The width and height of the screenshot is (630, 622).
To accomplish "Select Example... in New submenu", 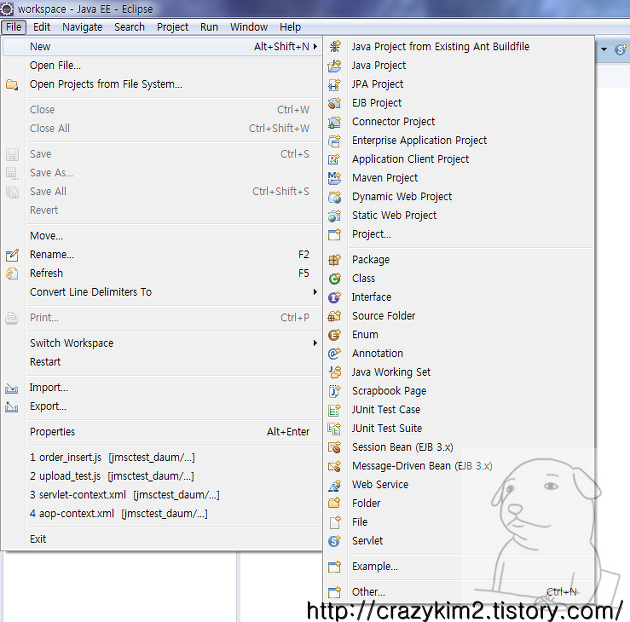I will [x=459, y=567].
